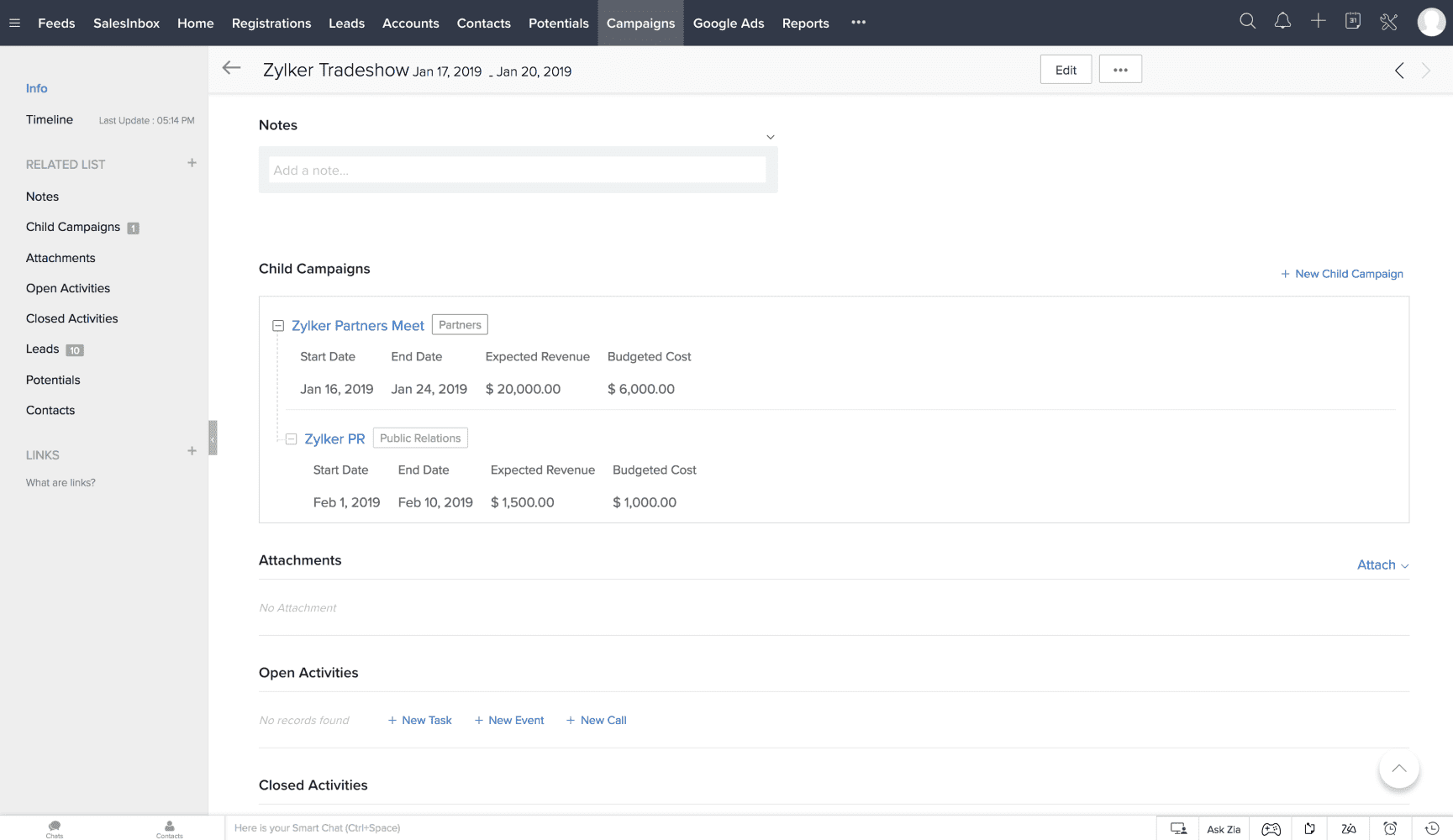Open the Google Ads tab
The image size is (1453, 840).
[729, 23]
